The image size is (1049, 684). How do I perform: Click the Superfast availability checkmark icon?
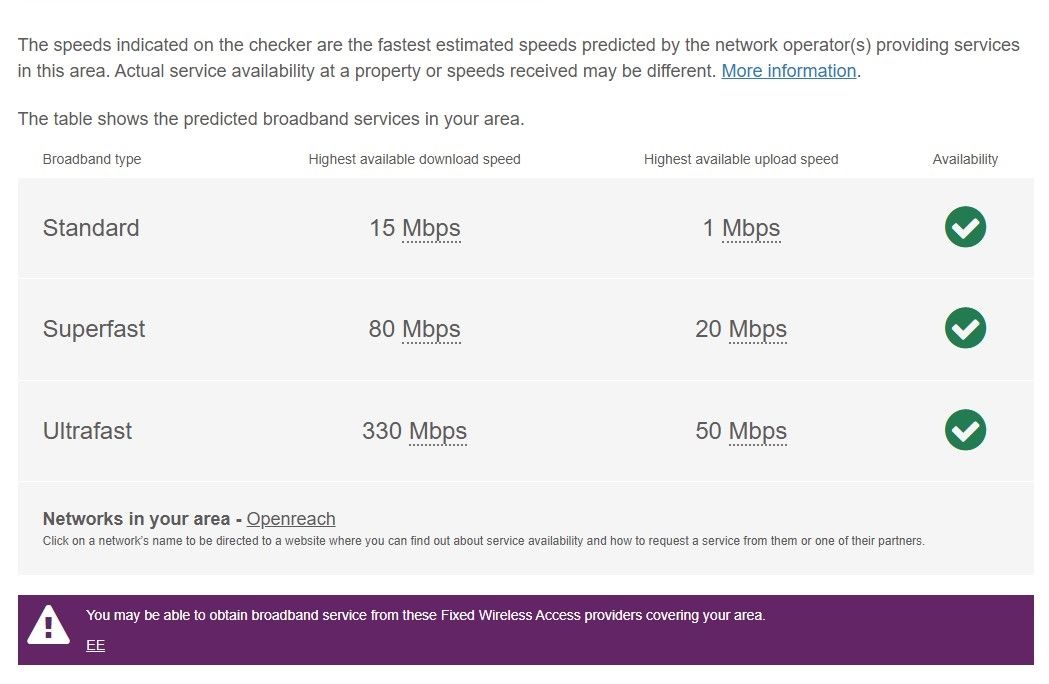coord(965,328)
